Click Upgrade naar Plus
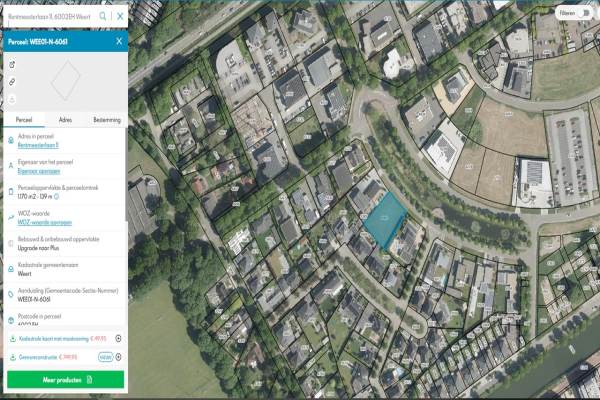Image resolution: width=600 pixels, height=400 pixels. coord(39,246)
